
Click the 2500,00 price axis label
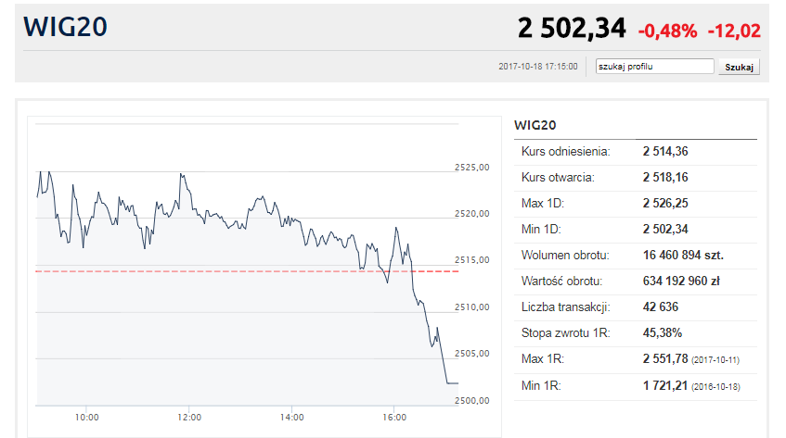point(471,400)
